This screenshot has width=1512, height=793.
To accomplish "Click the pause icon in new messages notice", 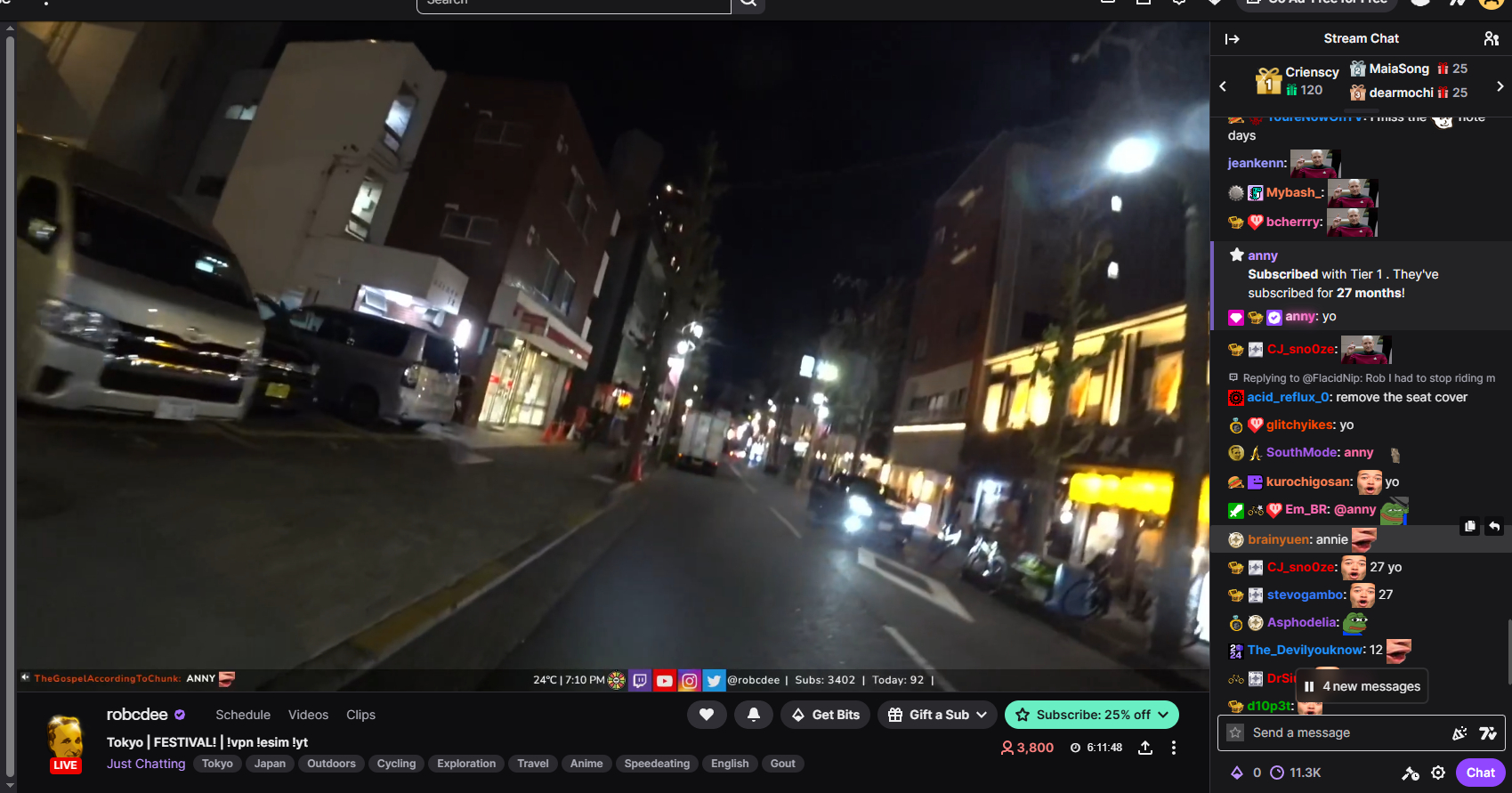I will click(1309, 686).
